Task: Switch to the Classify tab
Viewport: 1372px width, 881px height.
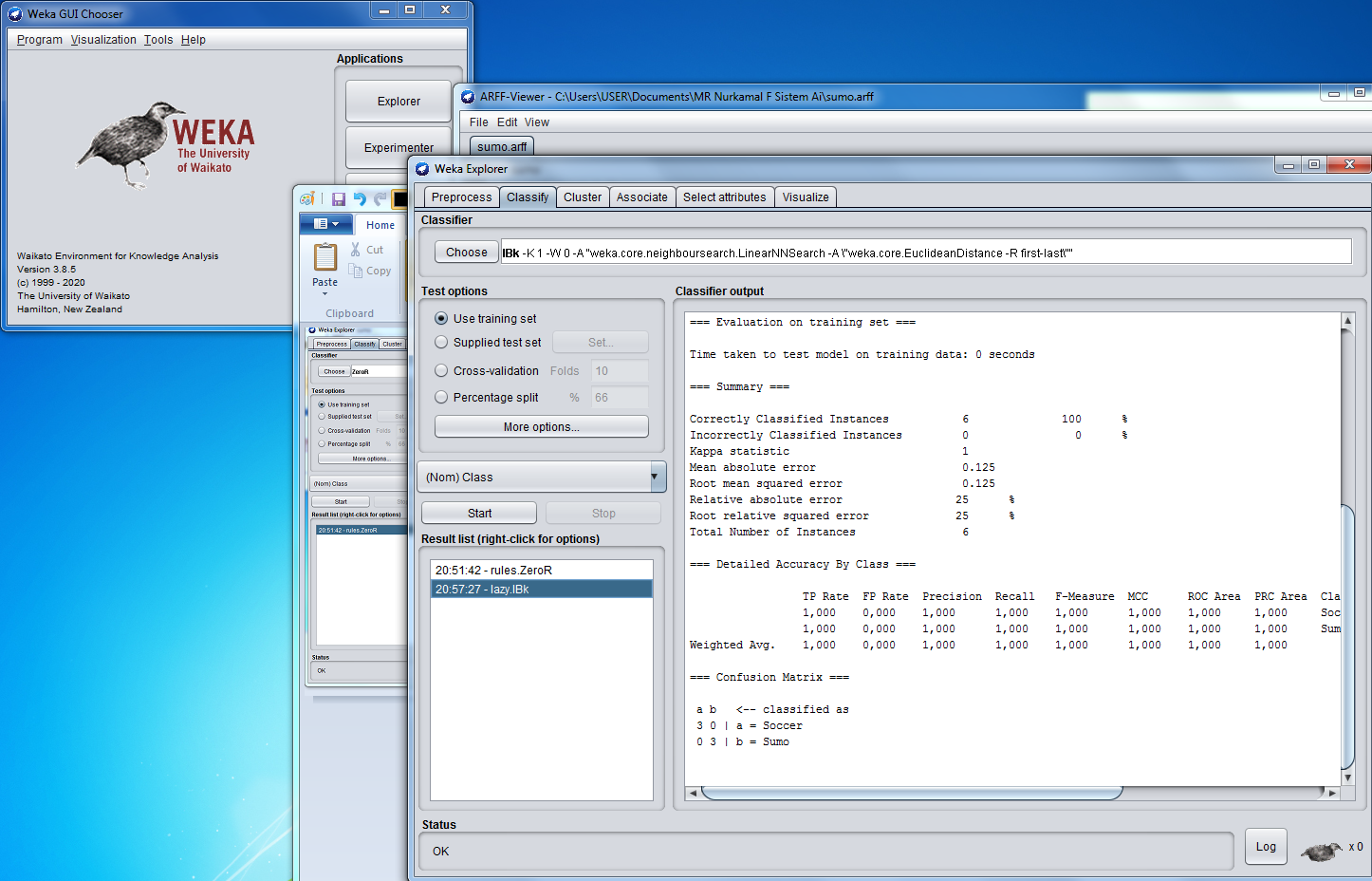Action: point(528,197)
